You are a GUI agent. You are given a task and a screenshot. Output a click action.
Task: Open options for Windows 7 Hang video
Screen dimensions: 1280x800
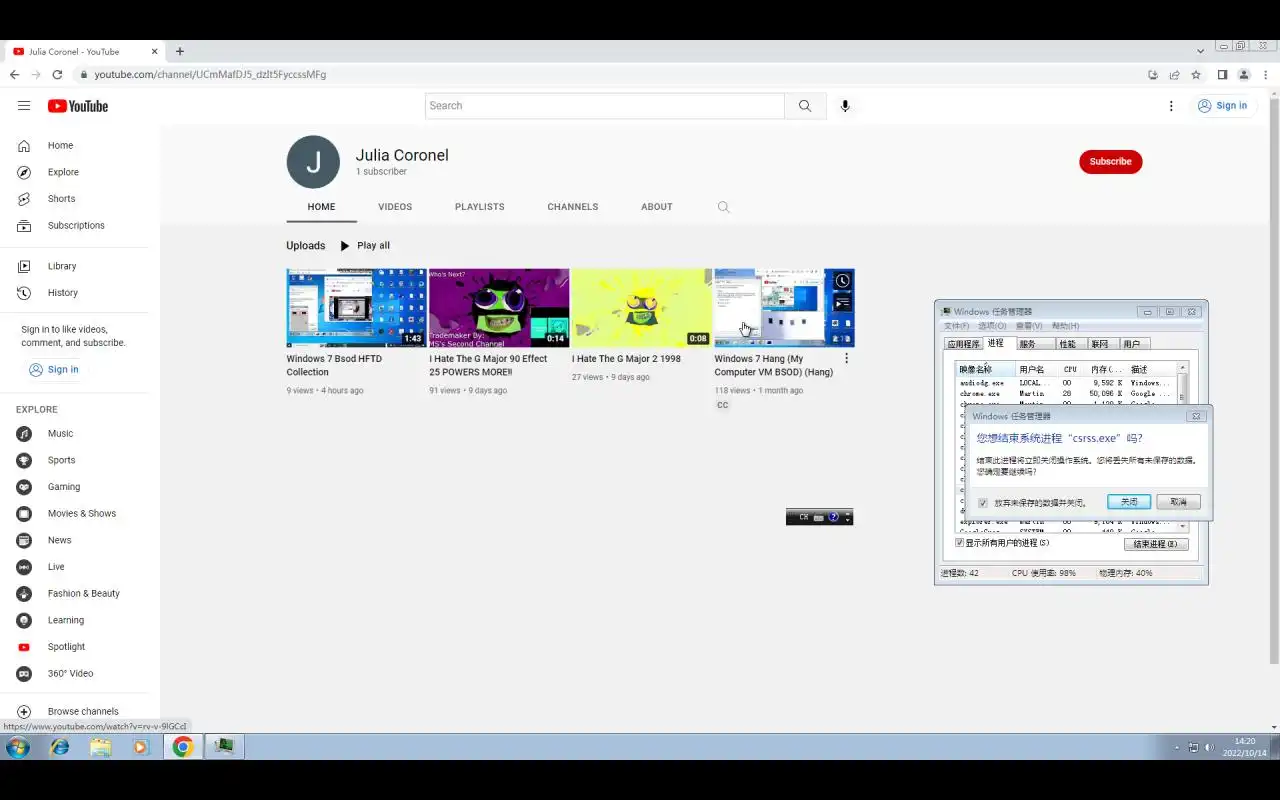pos(846,359)
